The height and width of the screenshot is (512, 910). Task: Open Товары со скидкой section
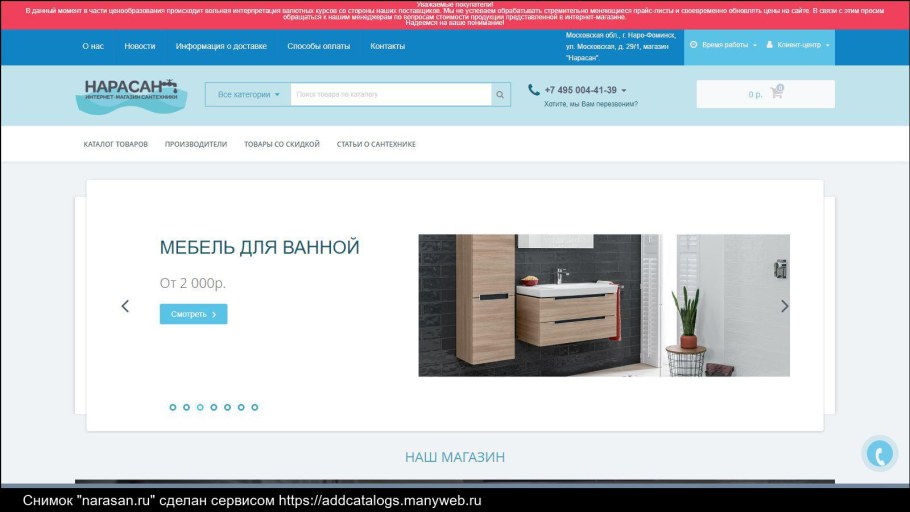281,144
